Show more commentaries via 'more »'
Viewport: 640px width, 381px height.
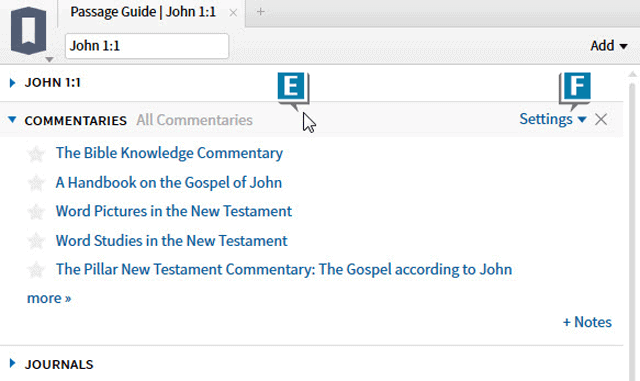[49, 298]
